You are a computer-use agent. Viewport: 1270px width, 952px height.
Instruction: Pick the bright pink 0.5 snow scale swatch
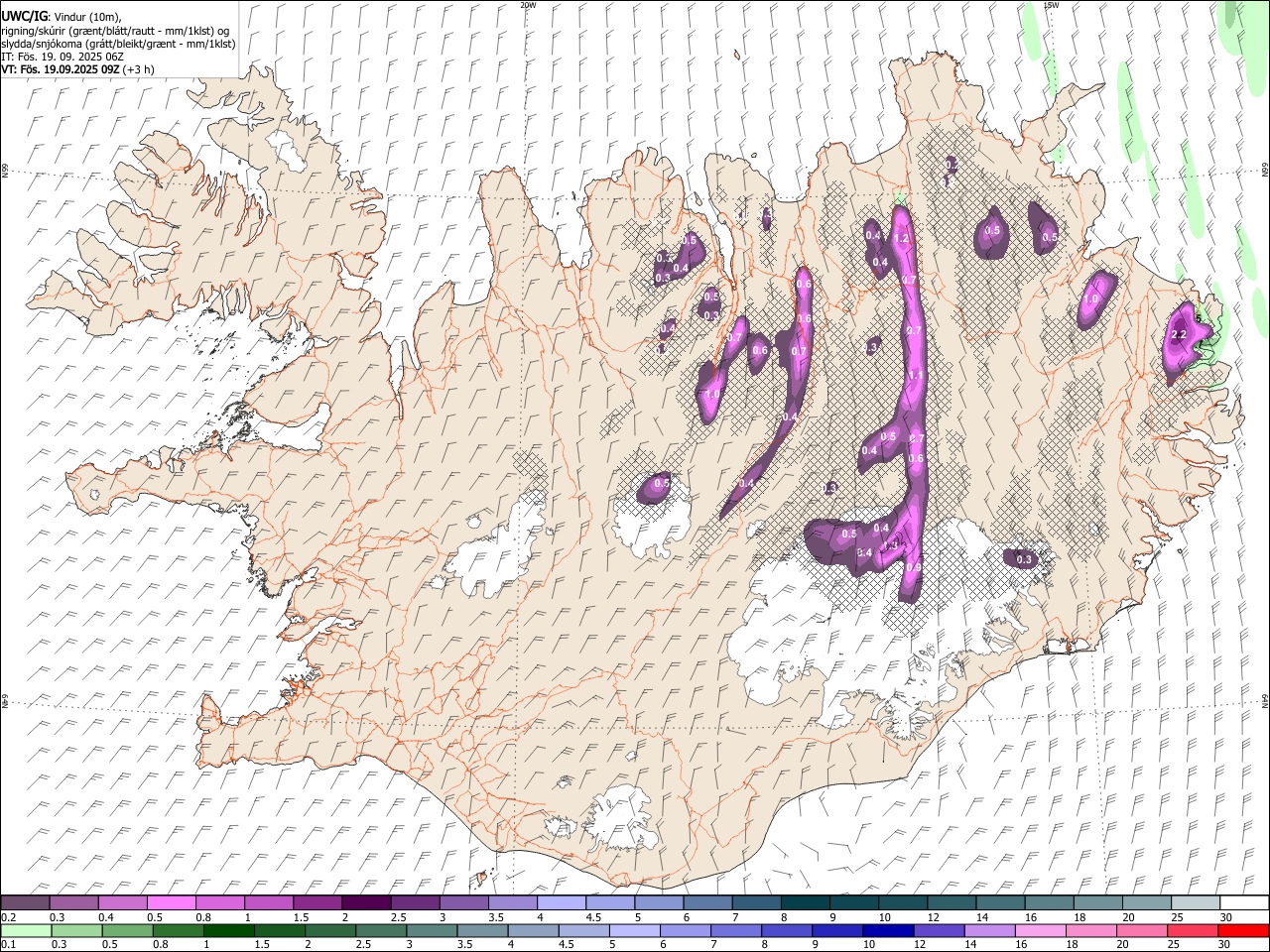coord(172,902)
